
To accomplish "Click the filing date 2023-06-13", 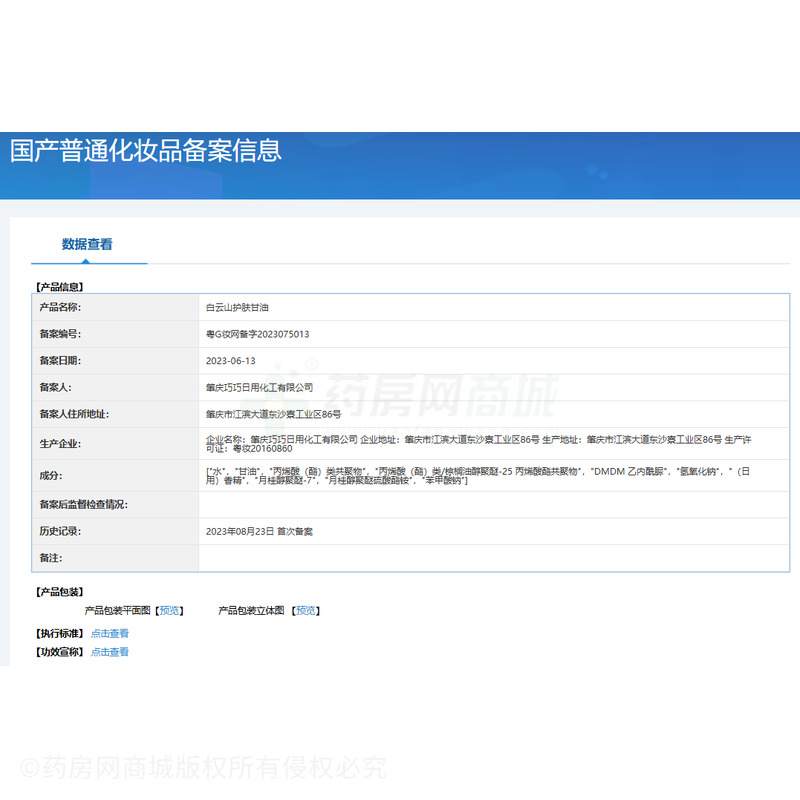I will [230, 361].
